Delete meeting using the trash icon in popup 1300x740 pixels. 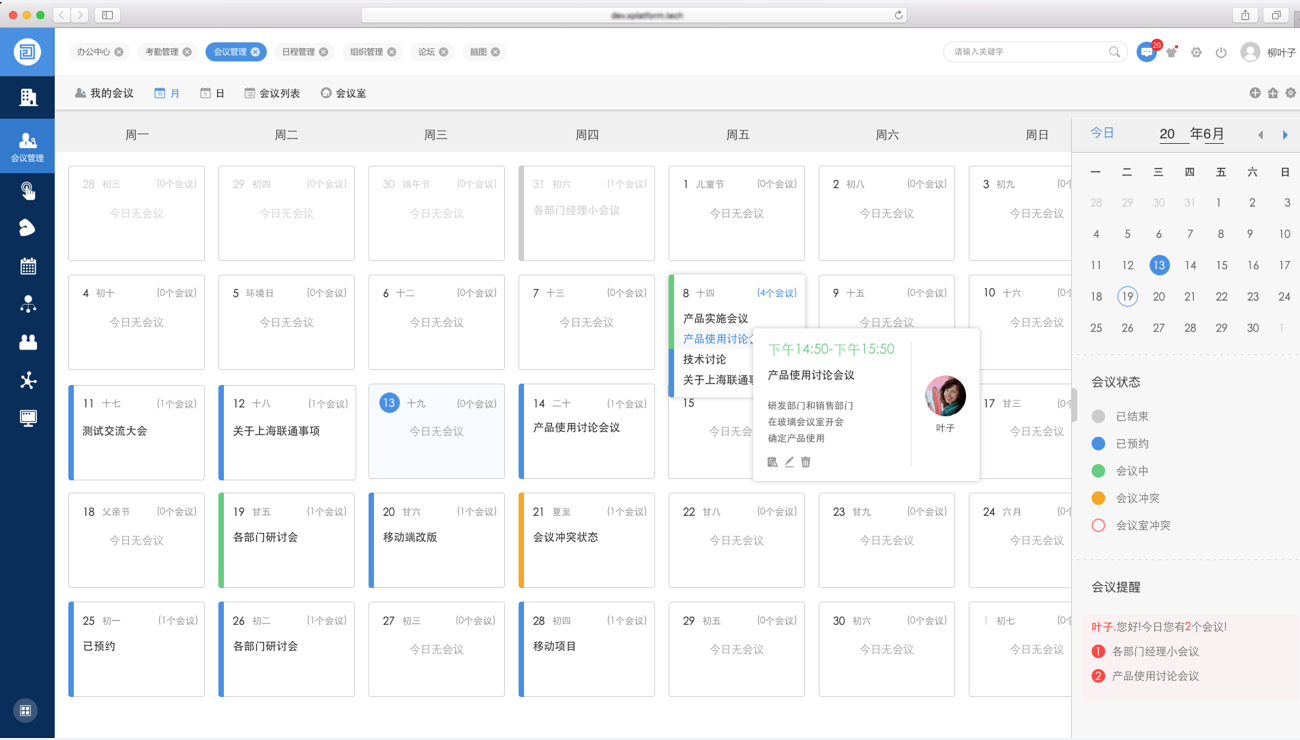806,462
